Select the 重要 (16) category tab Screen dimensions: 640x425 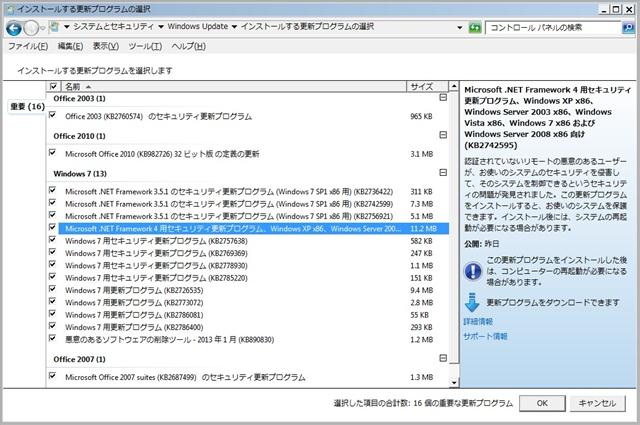click(27, 107)
